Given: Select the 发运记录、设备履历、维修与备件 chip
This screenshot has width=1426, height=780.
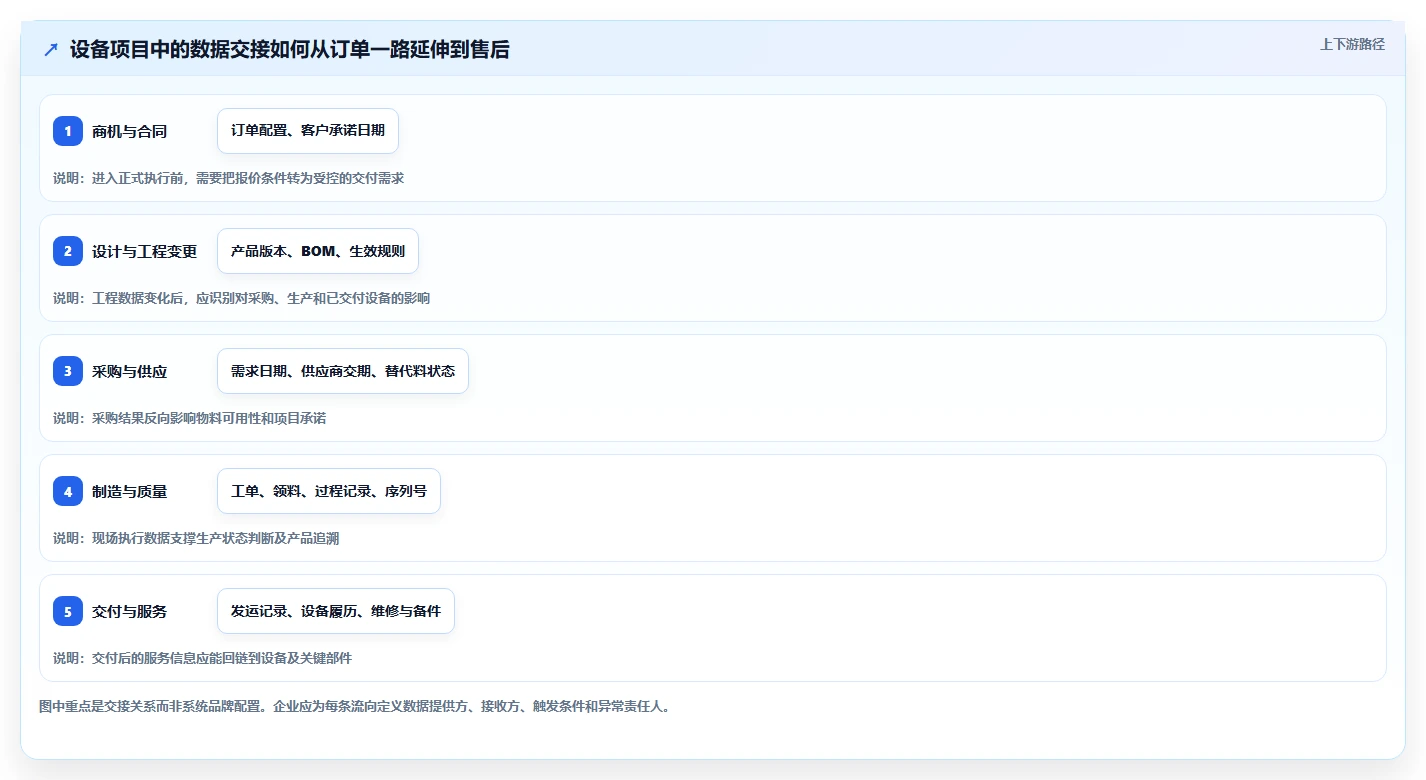Looking at the screenshot, I should point(336,611).
